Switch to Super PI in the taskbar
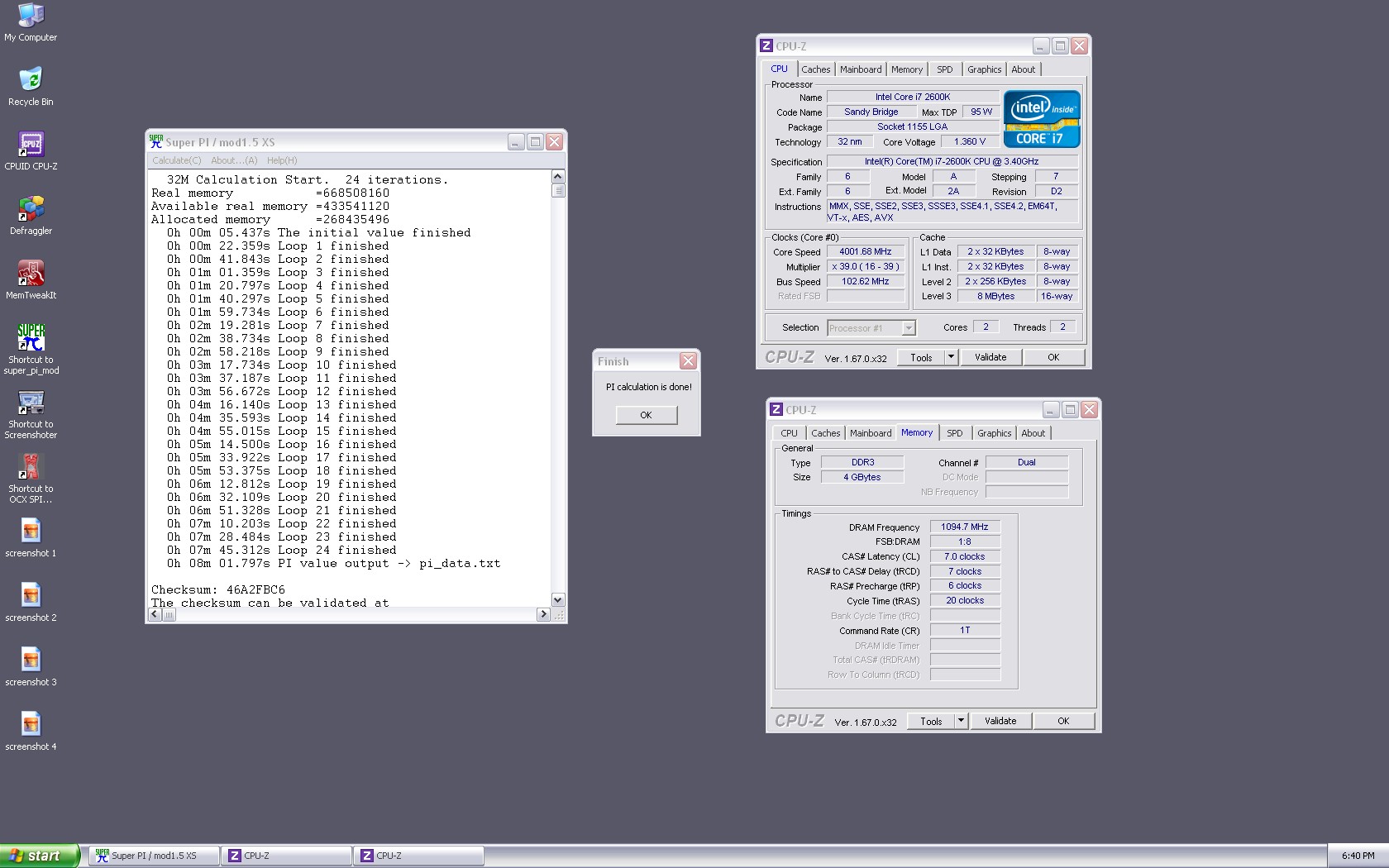 155,856
